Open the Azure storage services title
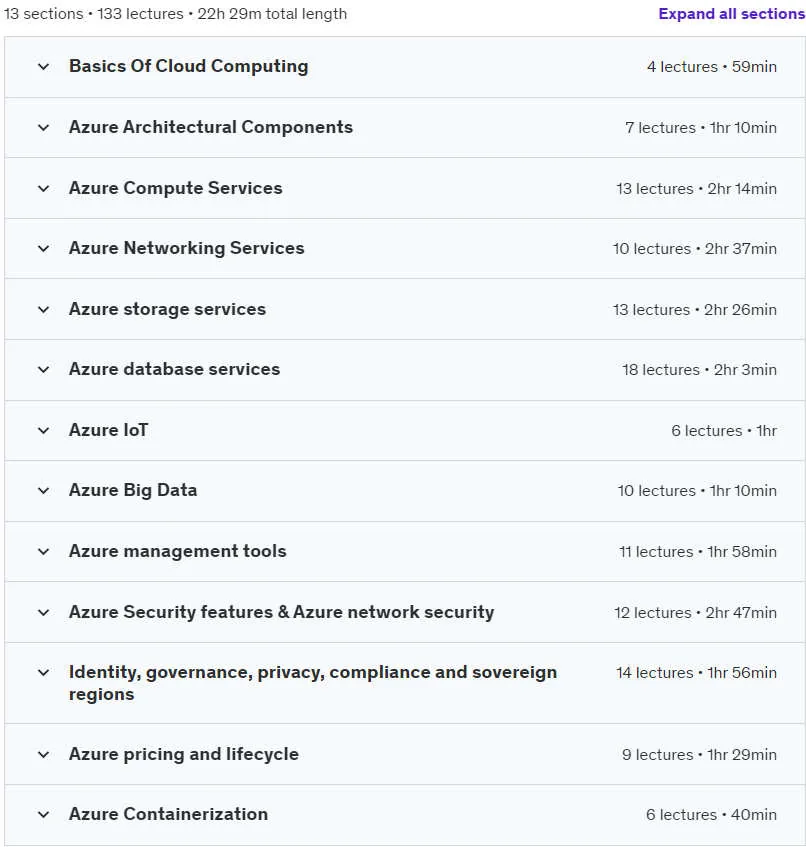 pos(167,309)
